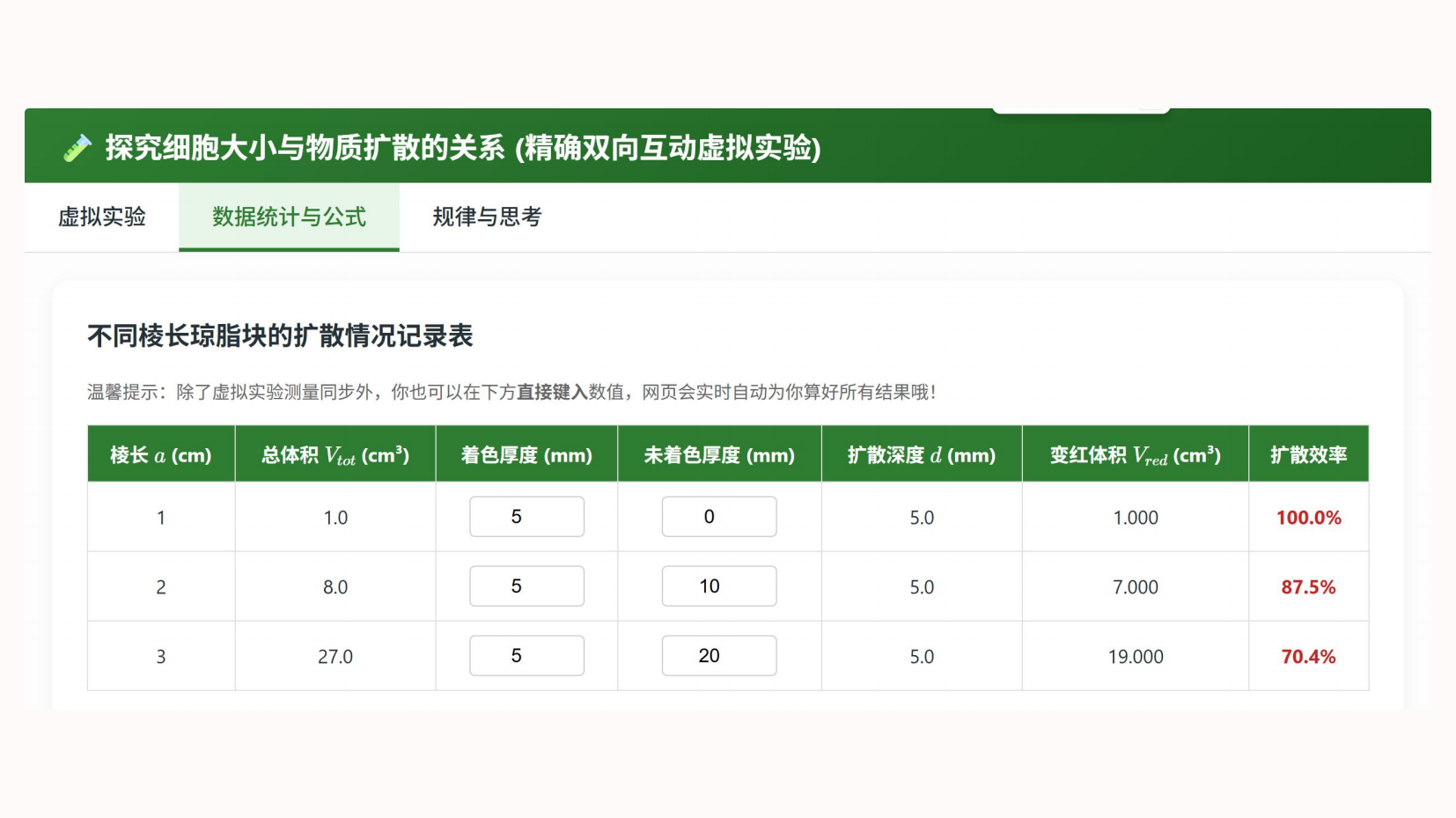
Task: Click 着色厚度 input for edge length 3
Action: click(526, 656)
